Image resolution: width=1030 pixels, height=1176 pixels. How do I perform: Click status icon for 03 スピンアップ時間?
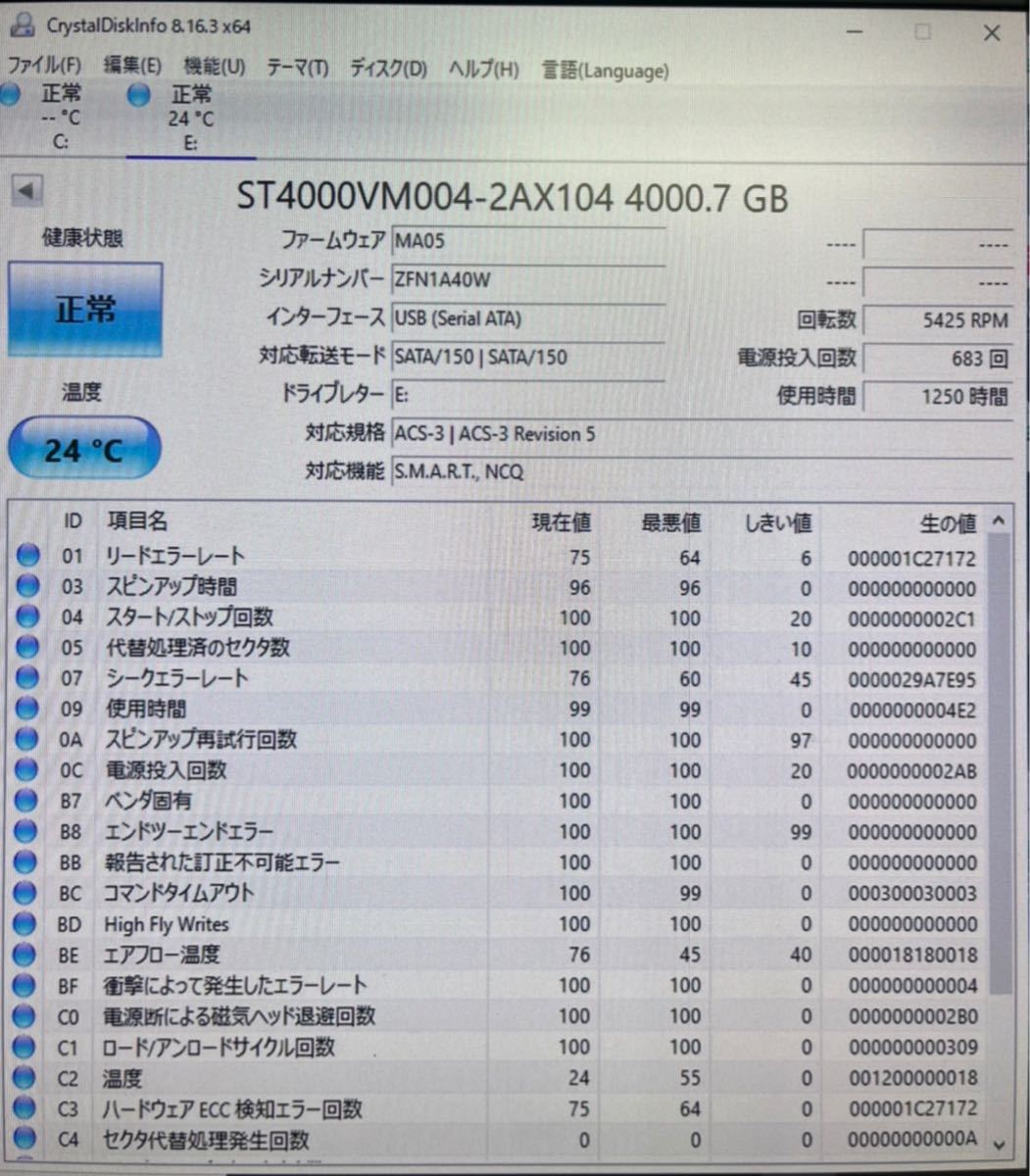pos(27,586)
